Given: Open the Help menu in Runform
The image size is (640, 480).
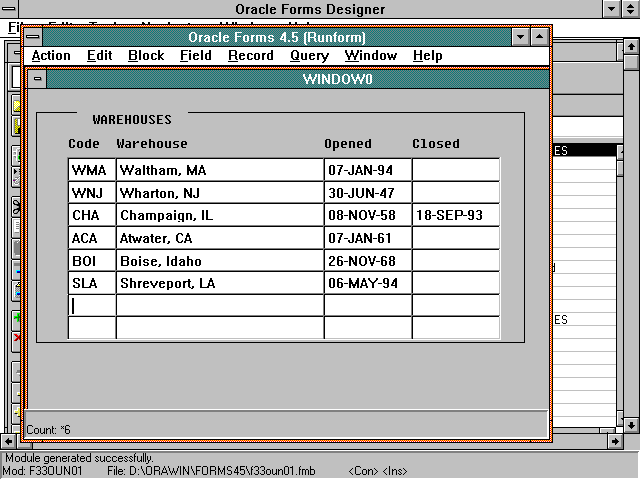Looking at the screenshot, I should click(427, 56).
